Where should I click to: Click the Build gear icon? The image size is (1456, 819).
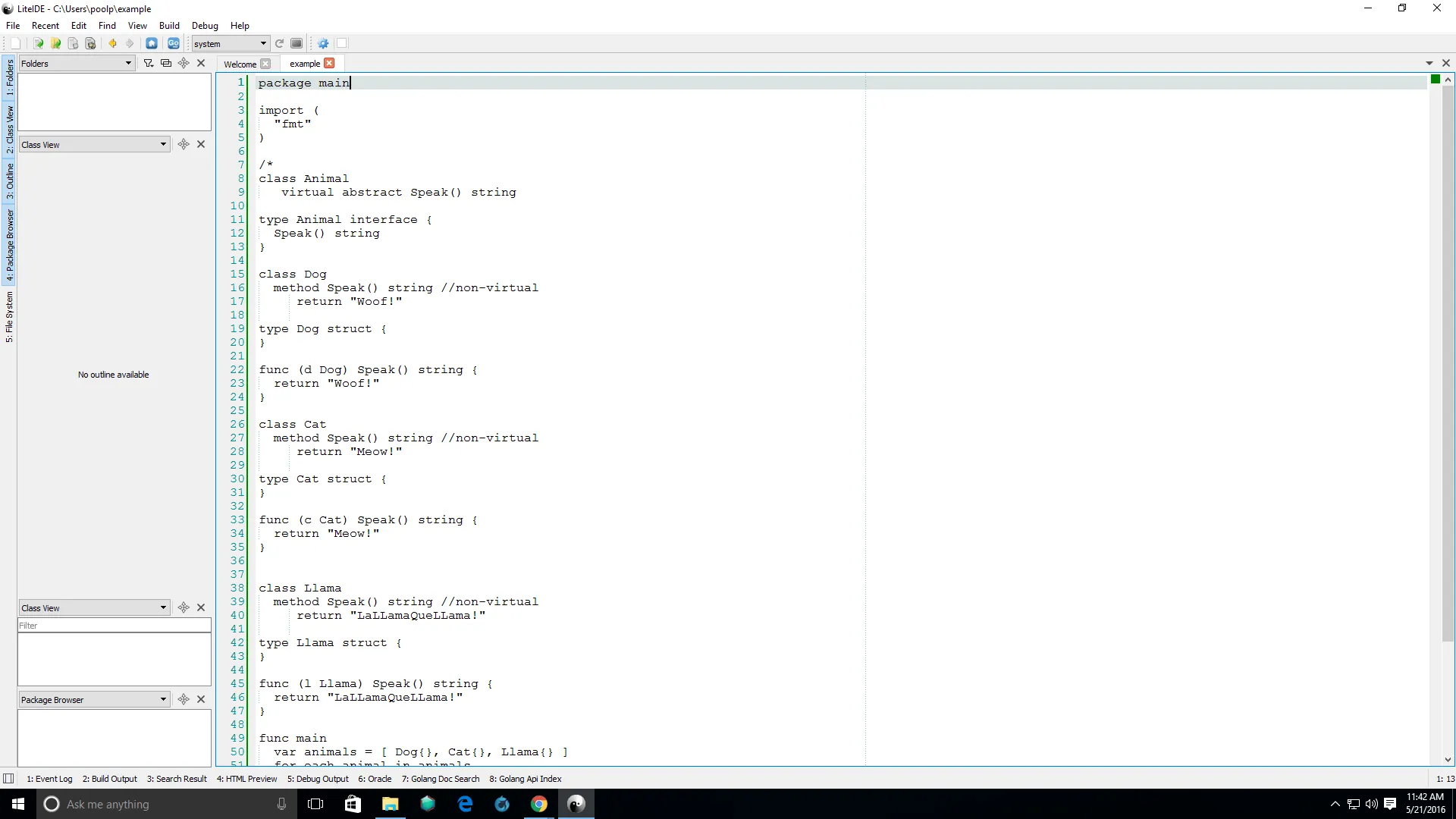coord(323,43)
